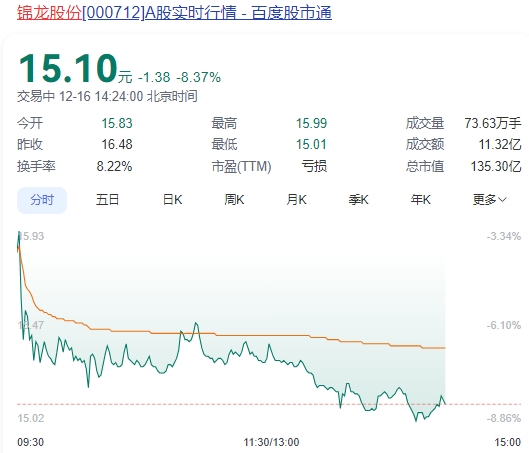Click the current price 15.10

68,69
